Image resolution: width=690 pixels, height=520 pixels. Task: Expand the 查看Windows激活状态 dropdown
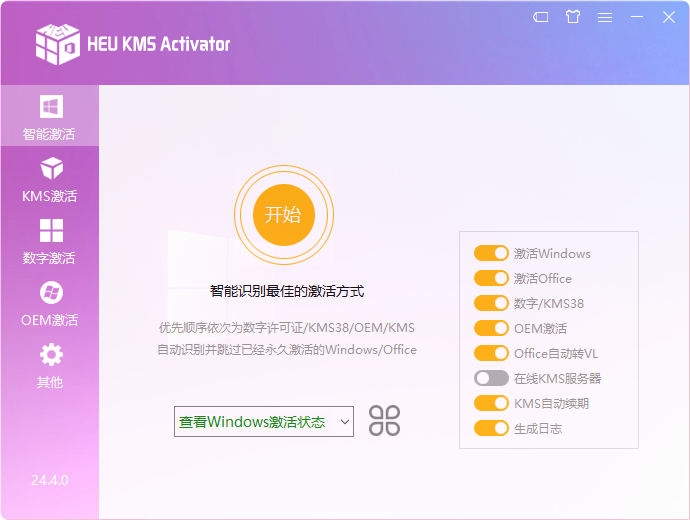pyautogui.click(x=264, y=422)
